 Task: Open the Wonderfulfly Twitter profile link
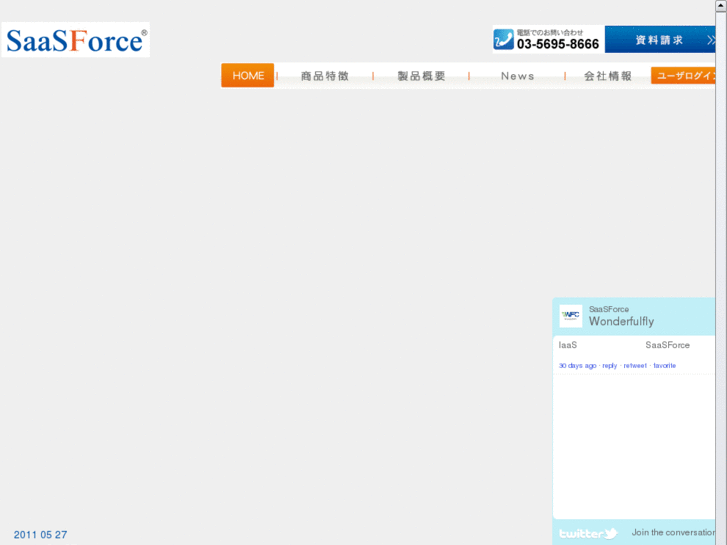(x=621, y=321)
